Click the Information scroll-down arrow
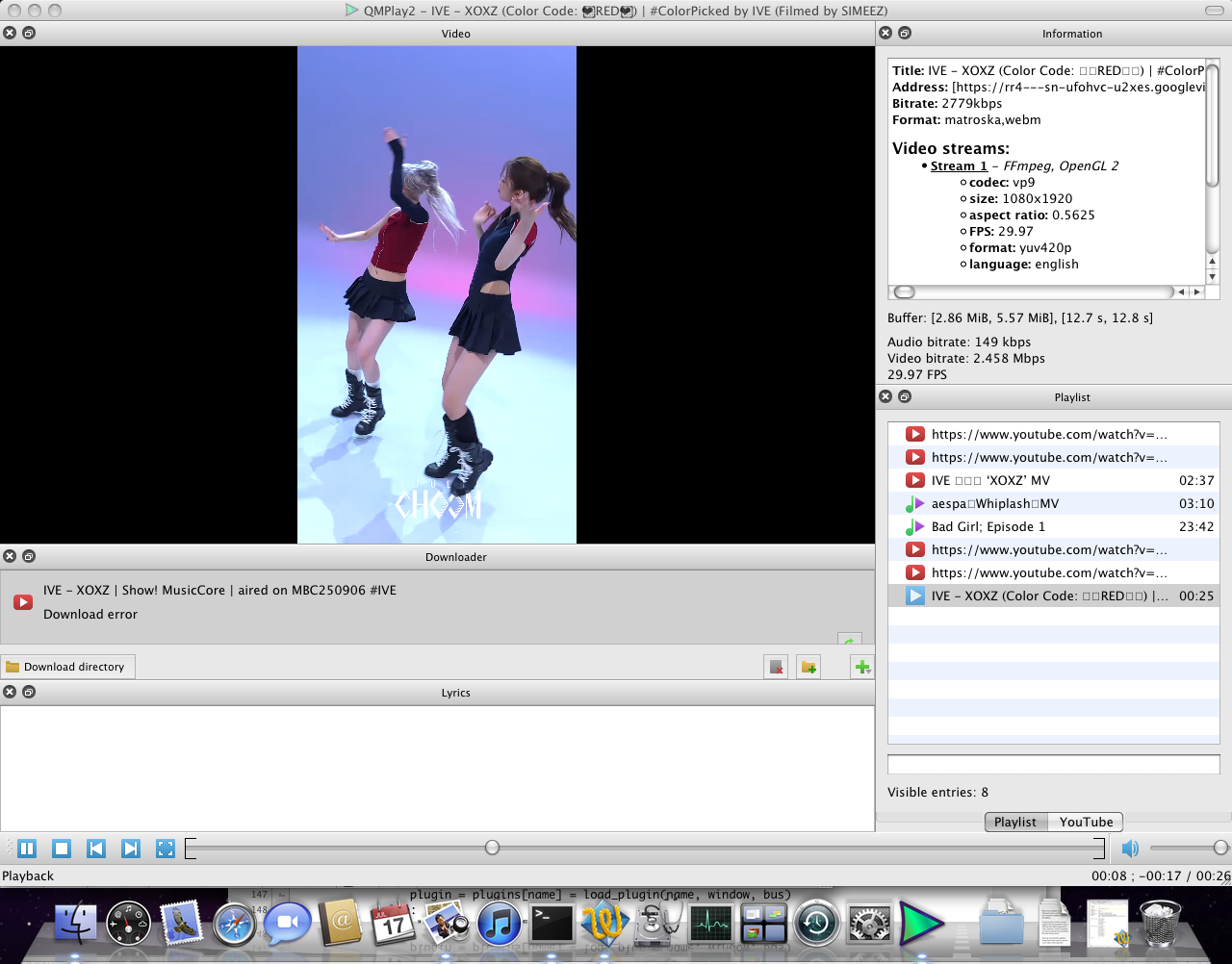The height and width of the screenshot is (964, 1232). coord(1213,277)
